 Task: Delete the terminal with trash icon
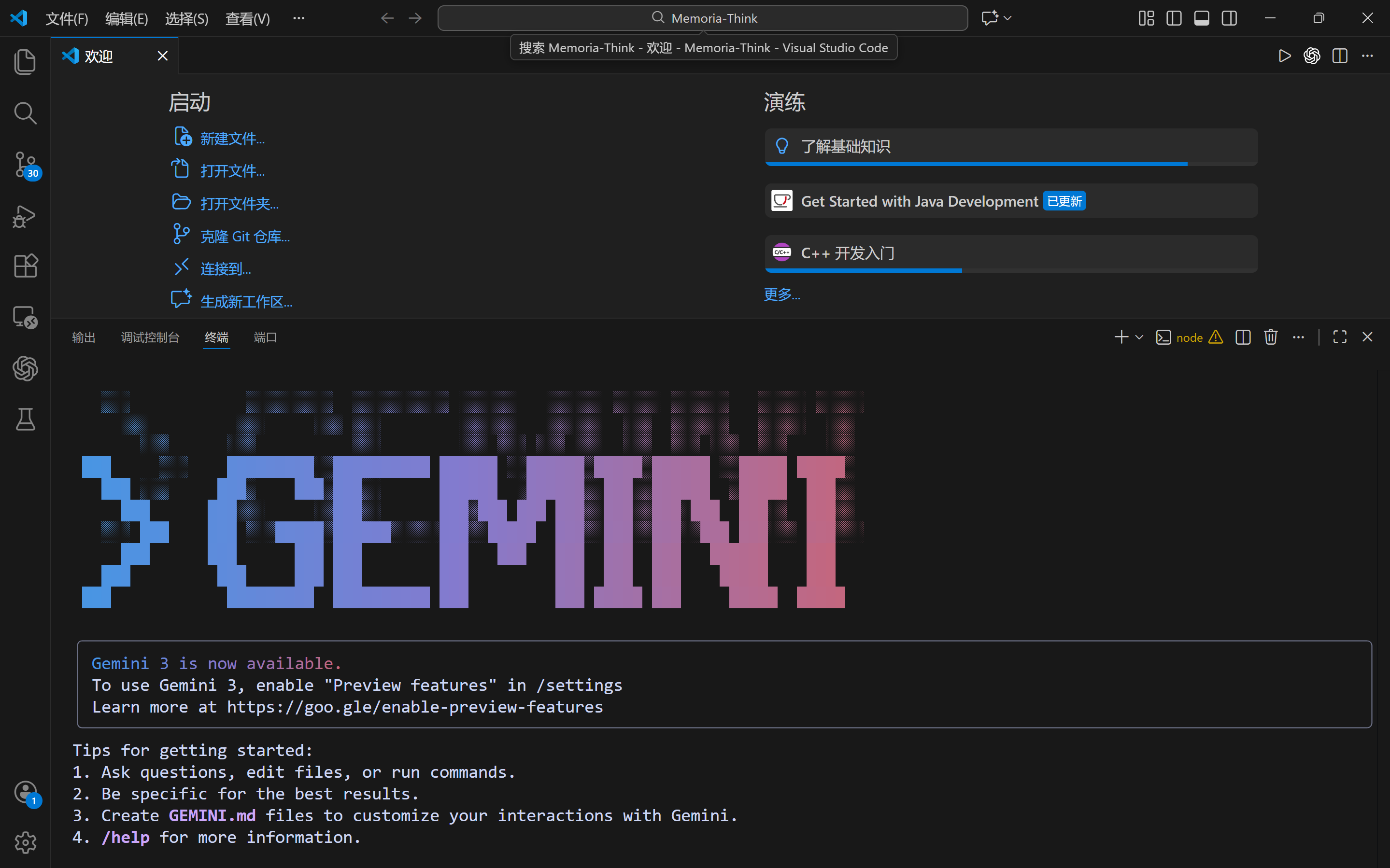point(1271,337)
